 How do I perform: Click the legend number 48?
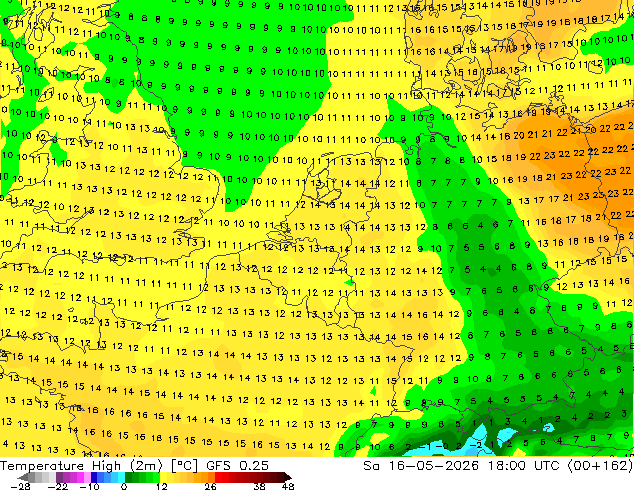288,486
